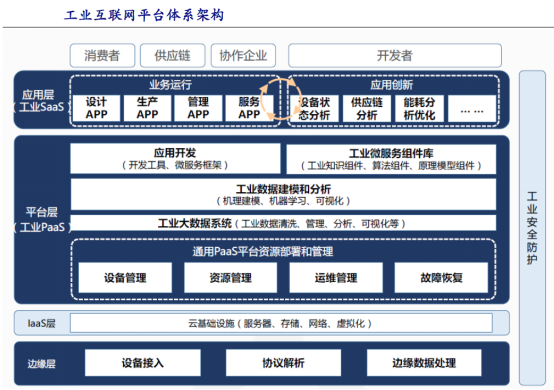Click the 设备状态分析 block
The width and height of the screenshot is (554, 390).
(314, 109)
